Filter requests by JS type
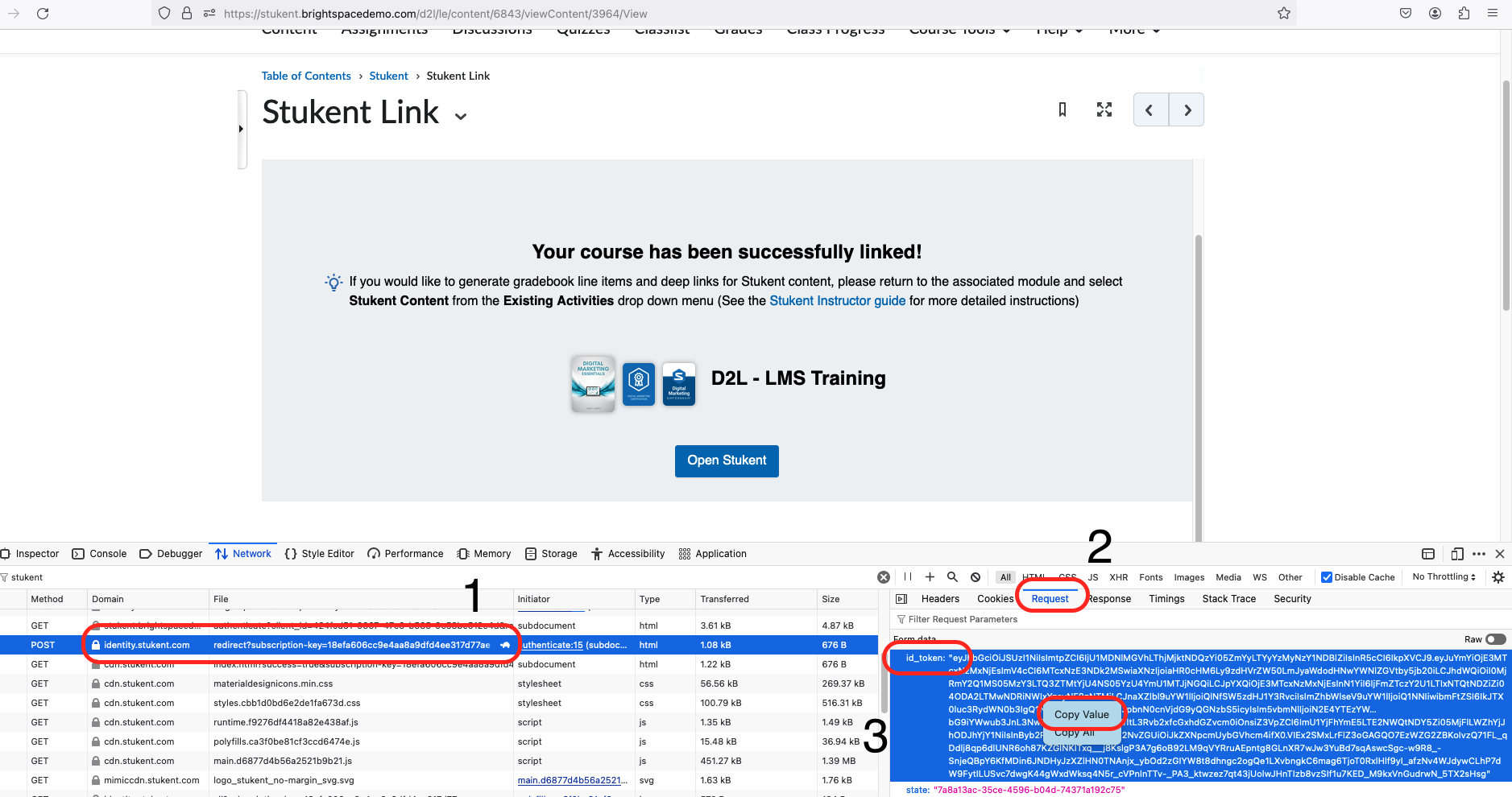 (x=1093, y=577)
